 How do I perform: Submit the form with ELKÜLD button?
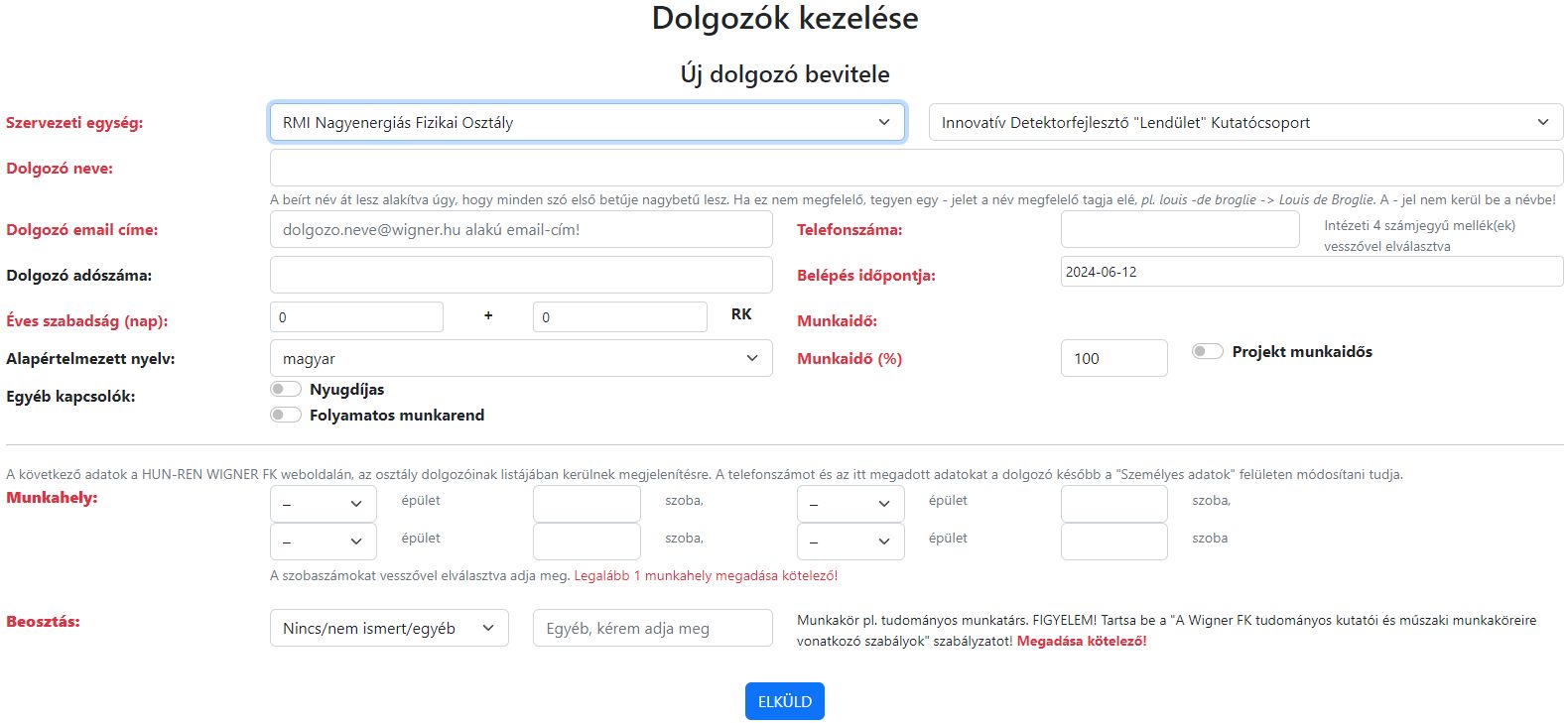click(x=784, y=701)
